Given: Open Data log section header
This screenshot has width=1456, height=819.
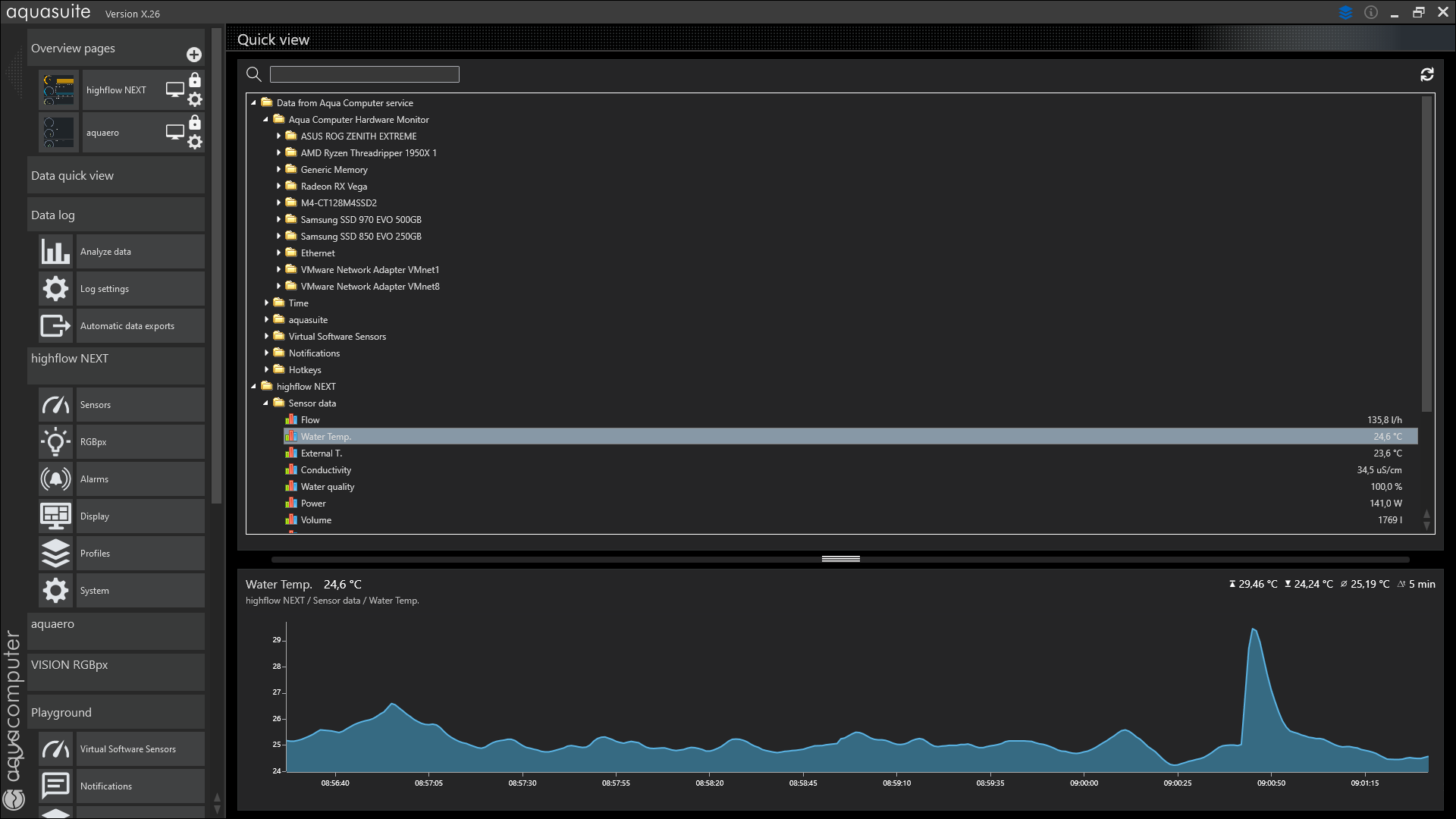Looking at the screenshot, I should click(x=116, y=215).
